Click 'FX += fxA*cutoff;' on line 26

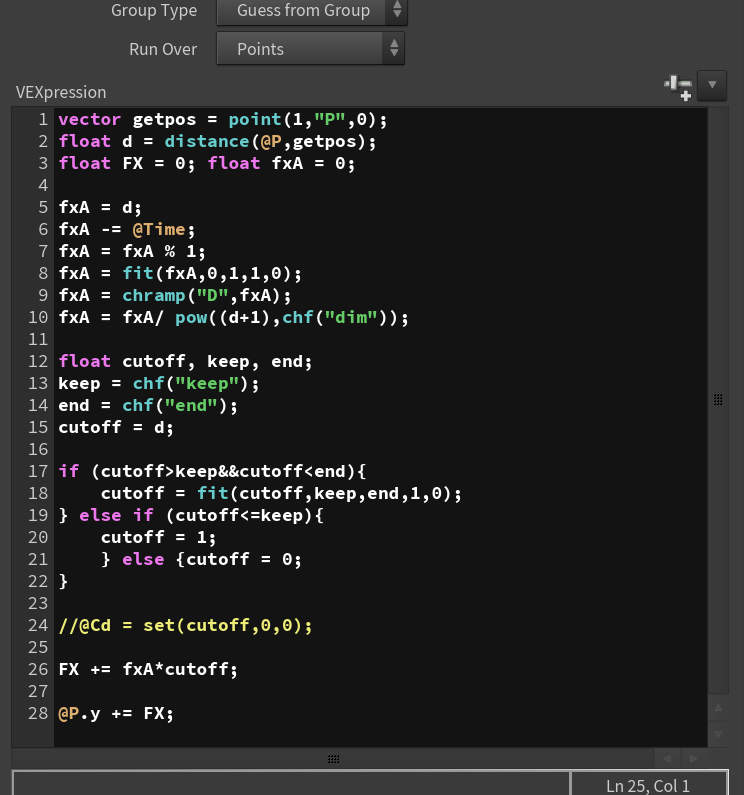(148, 670)
